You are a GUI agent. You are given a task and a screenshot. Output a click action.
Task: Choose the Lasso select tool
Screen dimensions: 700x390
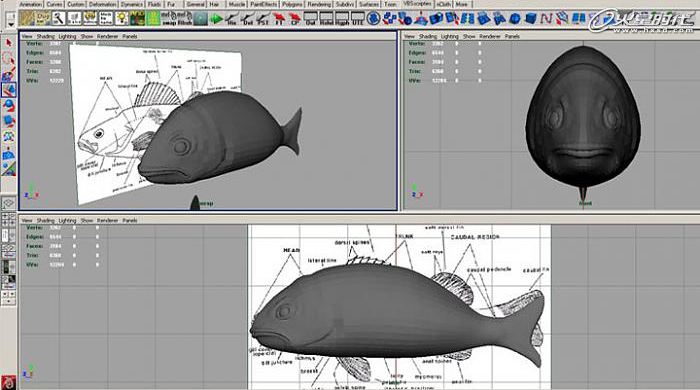[8, 58]
